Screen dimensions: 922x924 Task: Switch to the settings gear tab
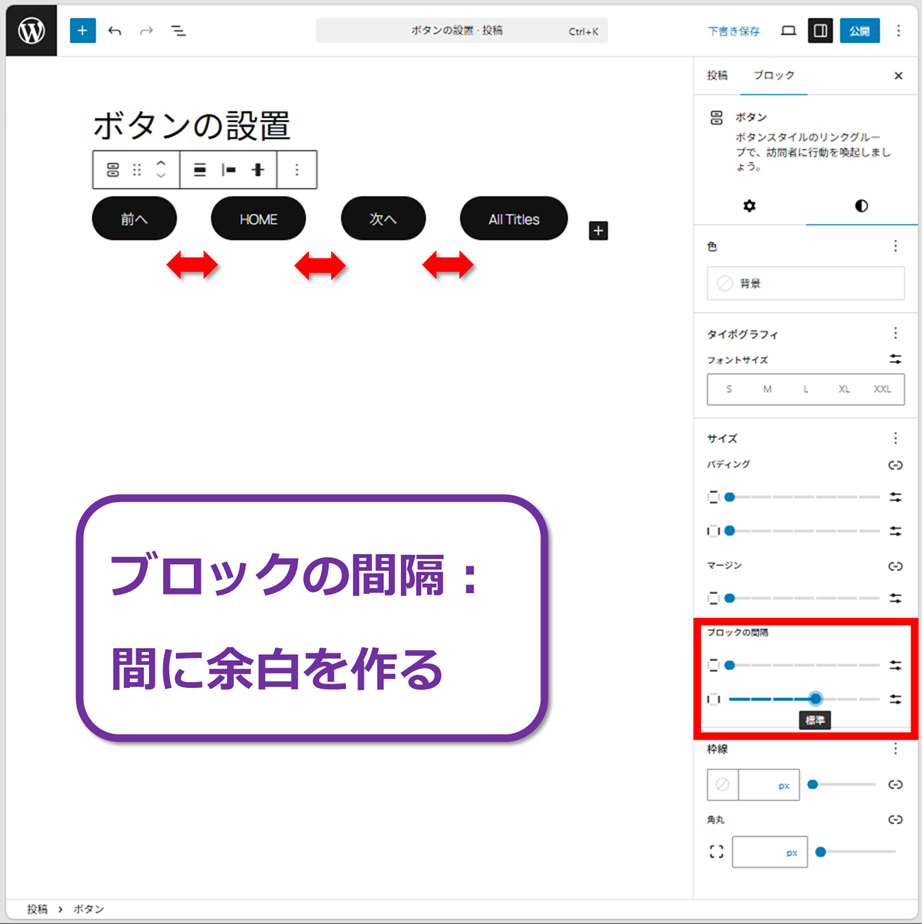749,206
